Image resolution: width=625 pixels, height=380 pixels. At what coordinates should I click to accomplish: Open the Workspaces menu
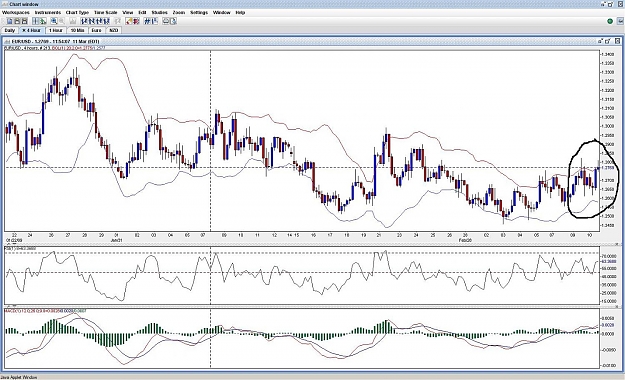16,12
